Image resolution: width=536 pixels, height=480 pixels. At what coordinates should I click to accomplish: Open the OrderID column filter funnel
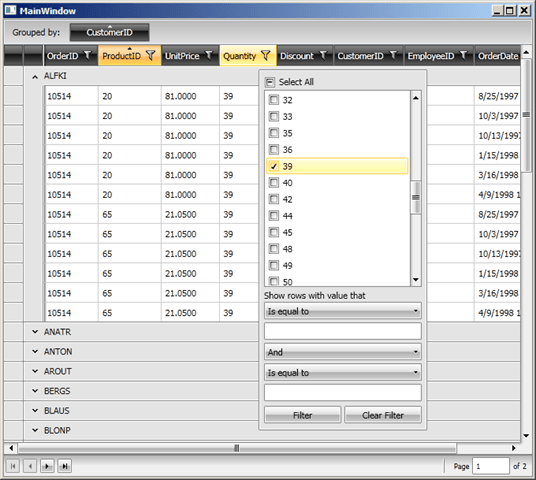[x=88, y=55]
